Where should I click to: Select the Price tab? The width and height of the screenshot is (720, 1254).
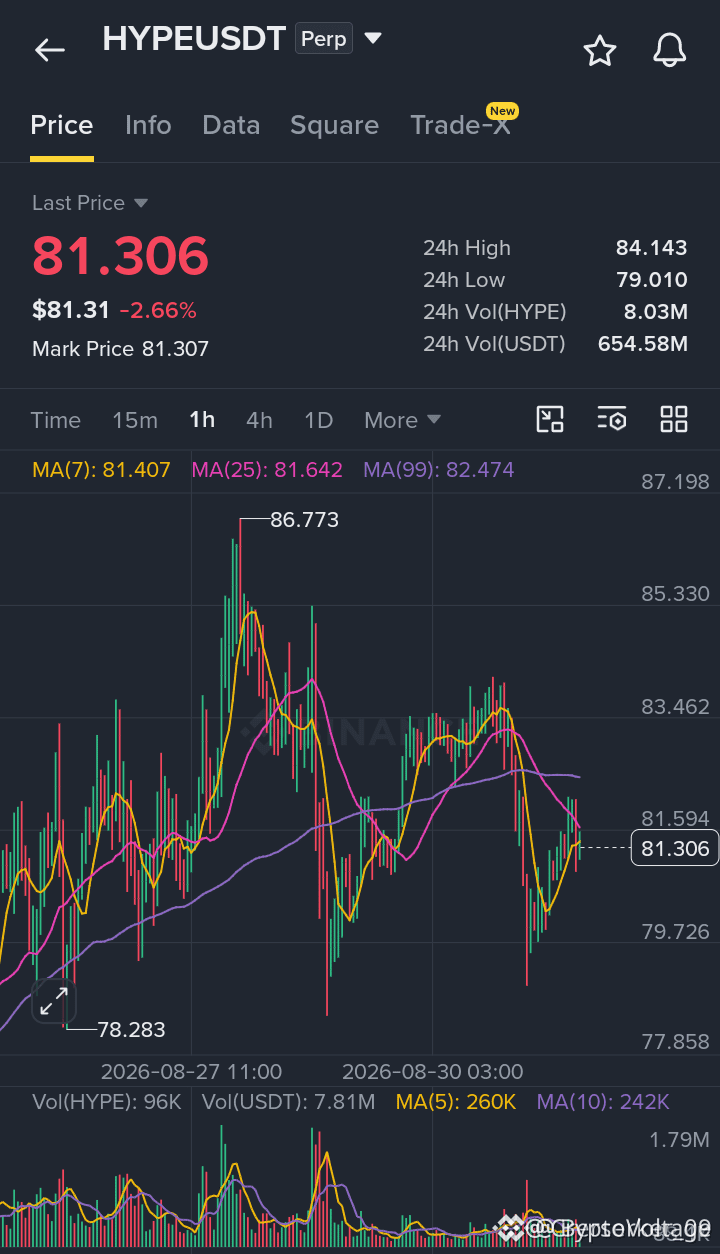coord(62,125)
